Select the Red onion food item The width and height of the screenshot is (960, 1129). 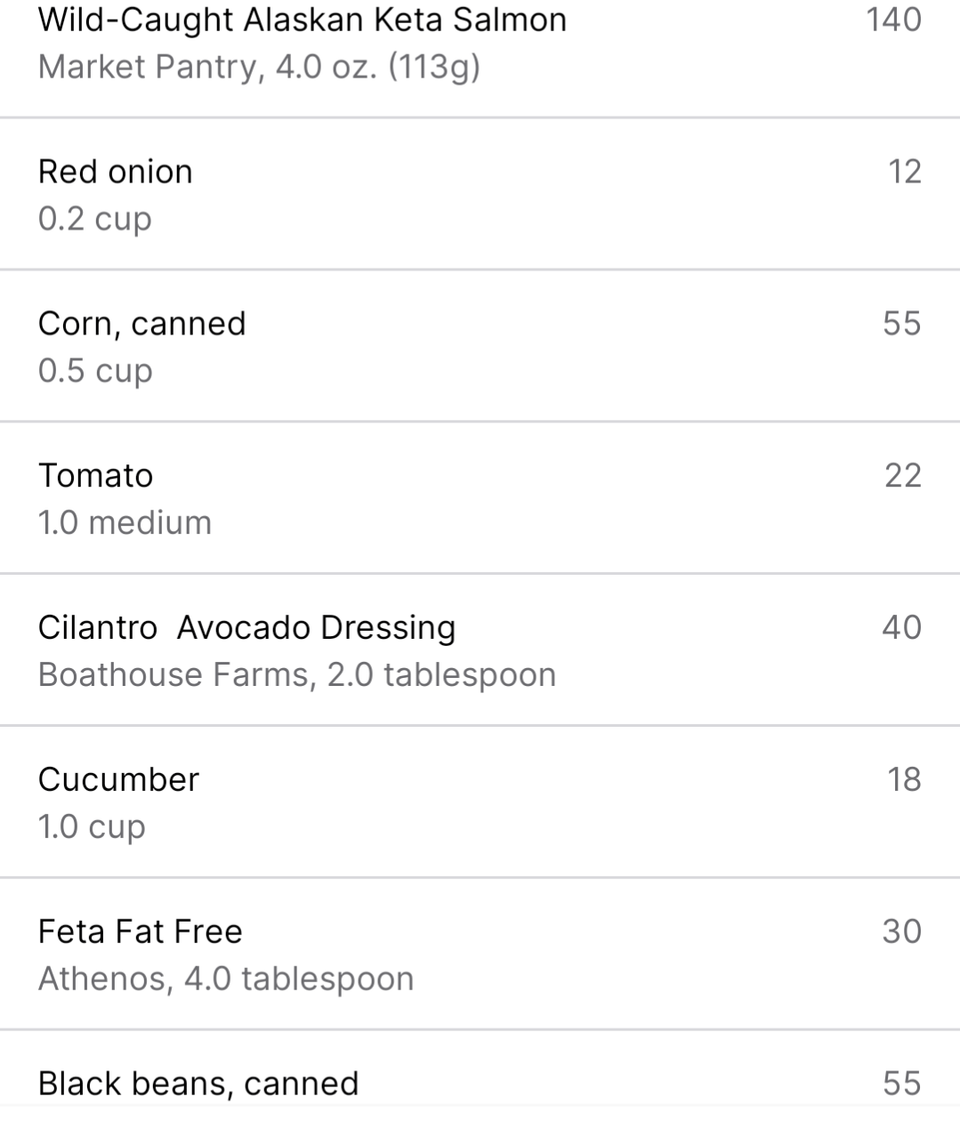tap(480, 194)
